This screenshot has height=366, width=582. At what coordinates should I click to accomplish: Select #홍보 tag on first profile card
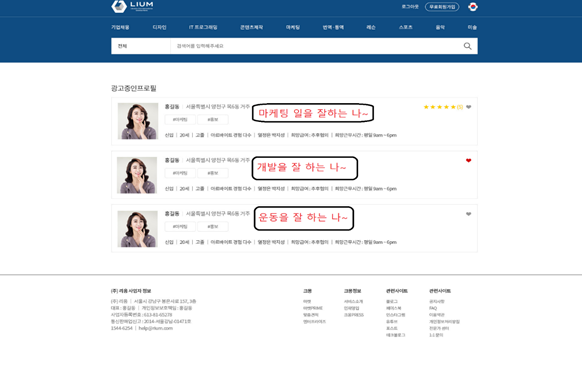213,120
